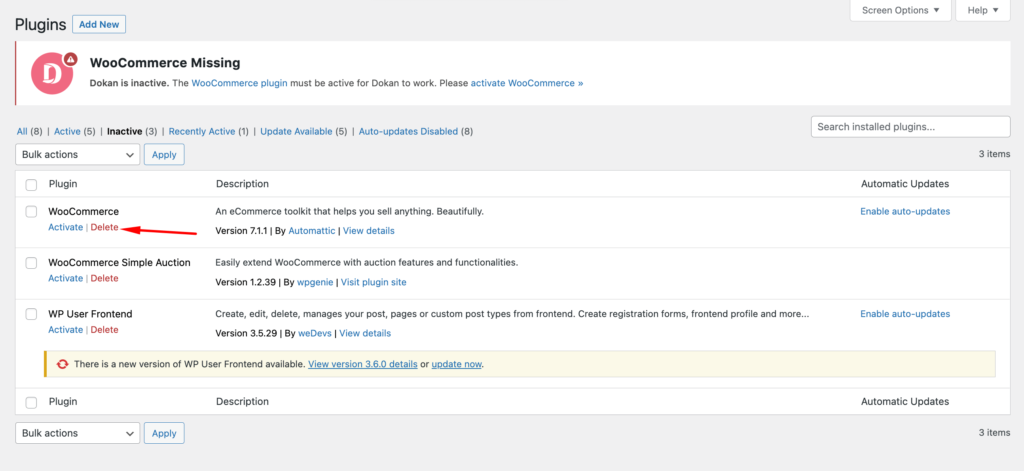
Task: Click the top Description column header
Action: click(242, 184)
